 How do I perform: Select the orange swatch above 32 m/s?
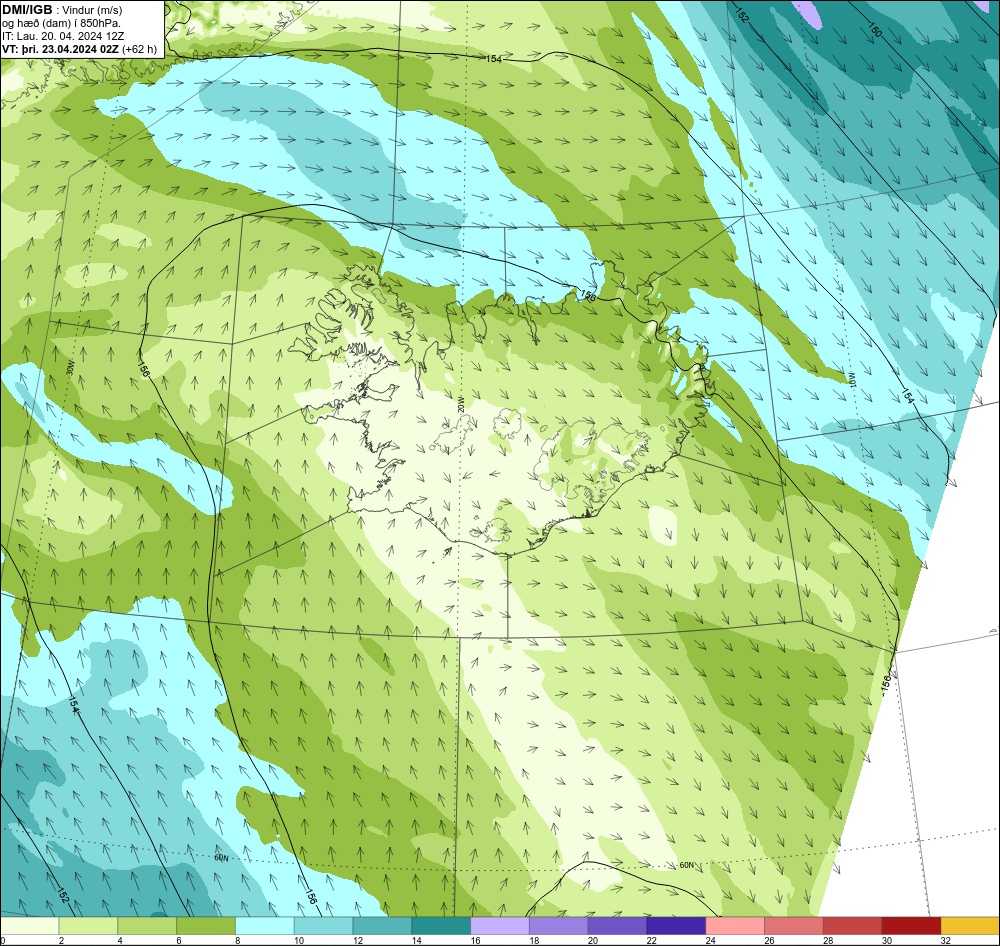[x=970, y=926]
